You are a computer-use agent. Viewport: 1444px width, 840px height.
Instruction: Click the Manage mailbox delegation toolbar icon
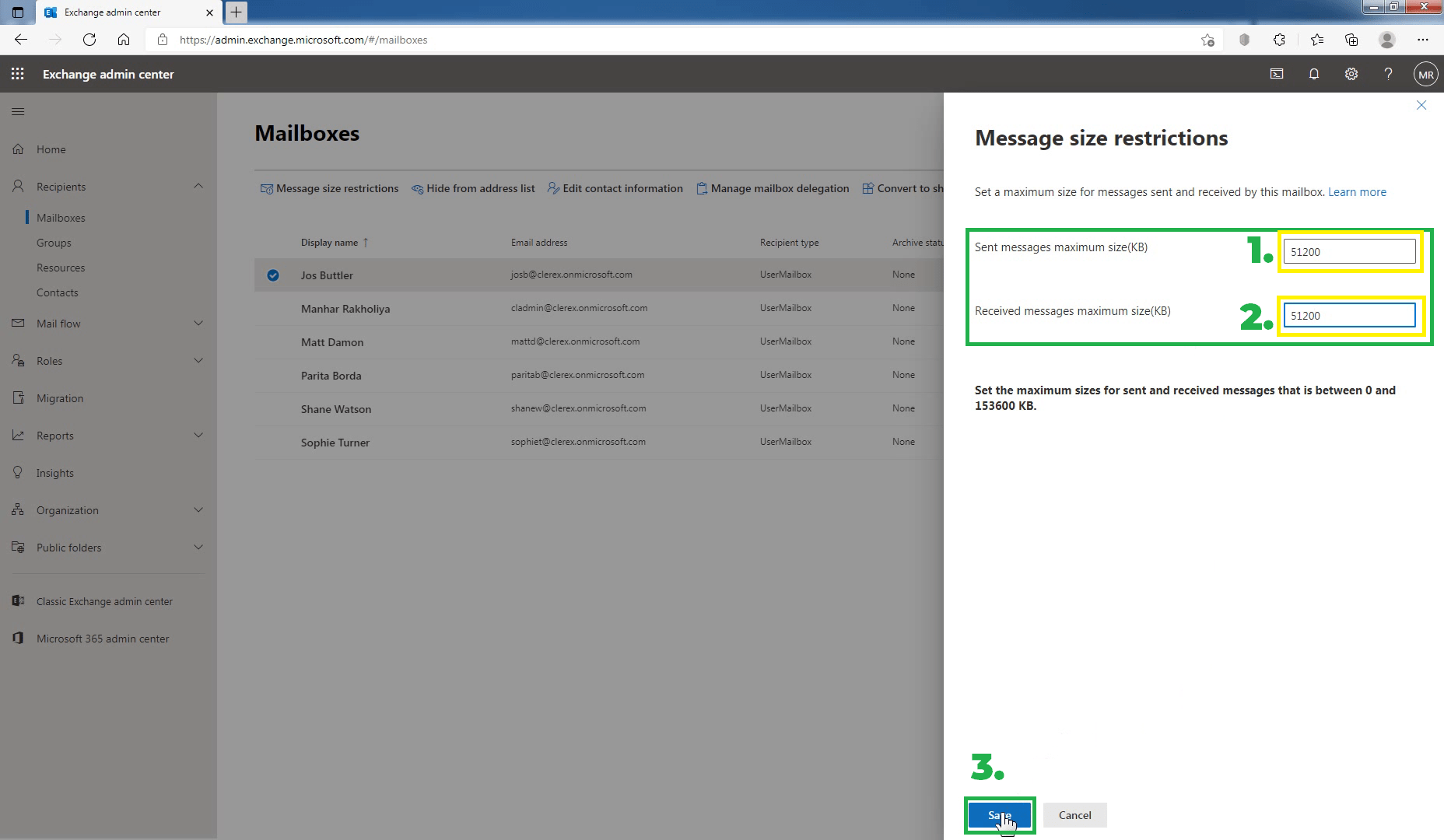(701, 188)
